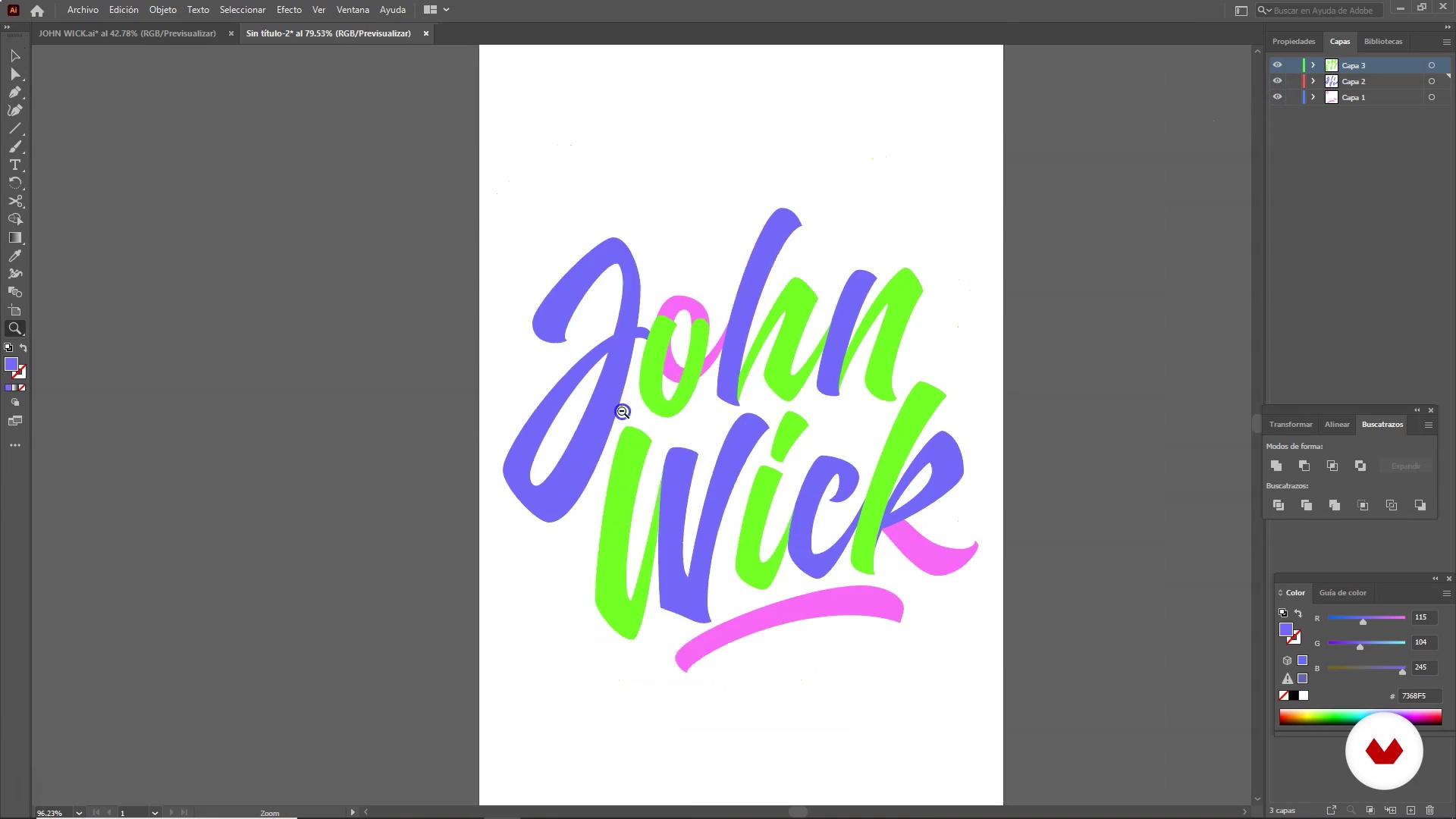Open Edit Toolbar three dots

[15, 446]
